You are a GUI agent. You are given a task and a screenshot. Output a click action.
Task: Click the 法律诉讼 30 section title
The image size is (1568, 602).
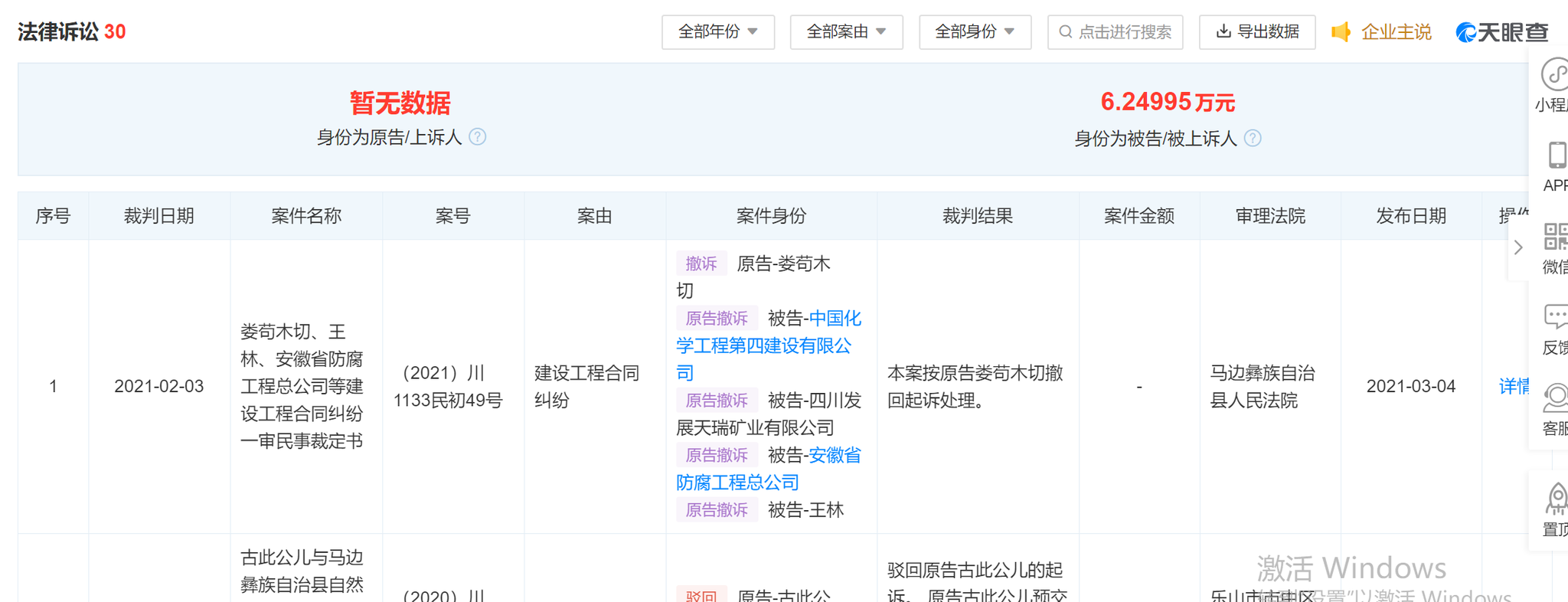point(72,32)
